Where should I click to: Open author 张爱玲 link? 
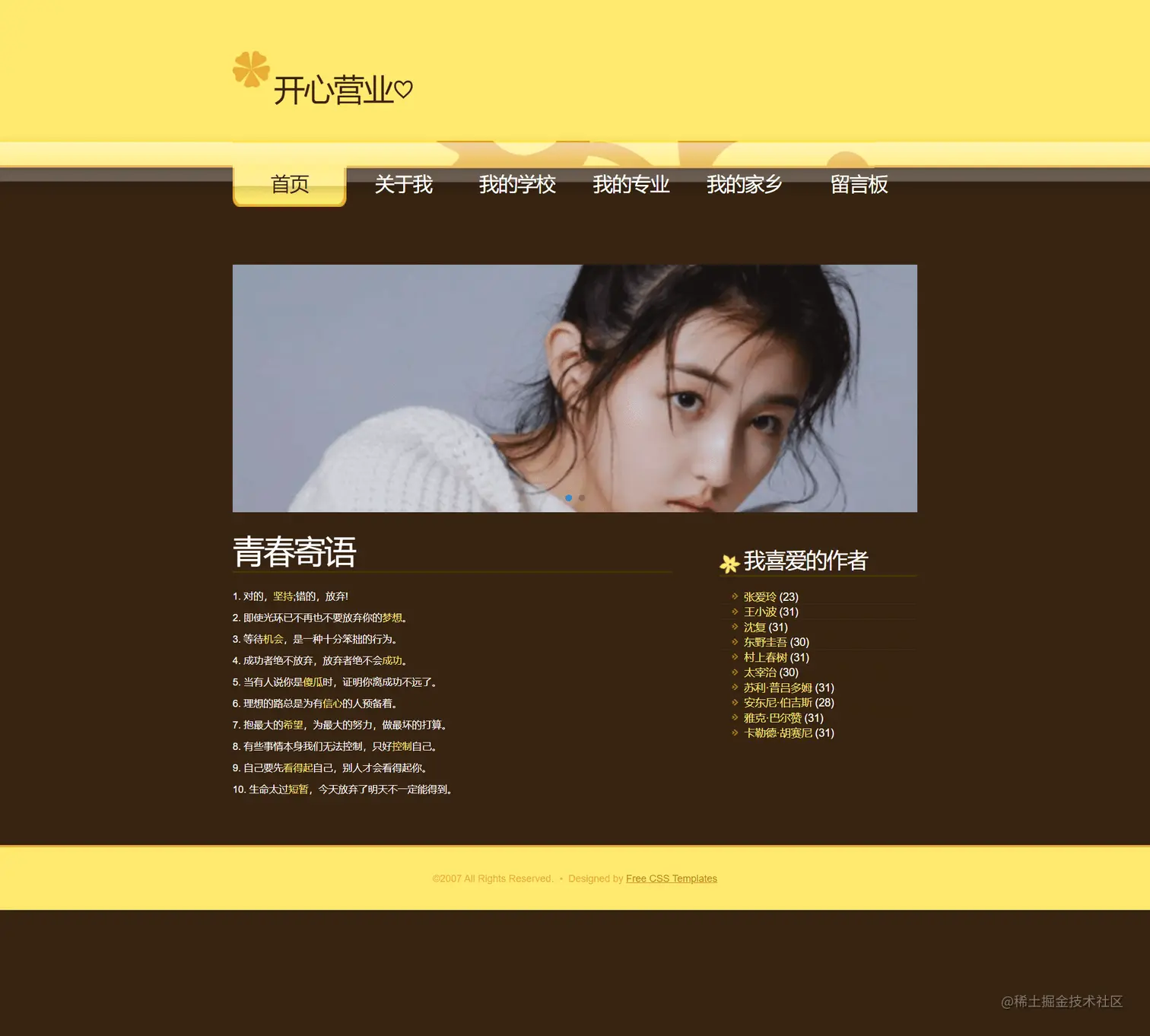tap(760, 597)
